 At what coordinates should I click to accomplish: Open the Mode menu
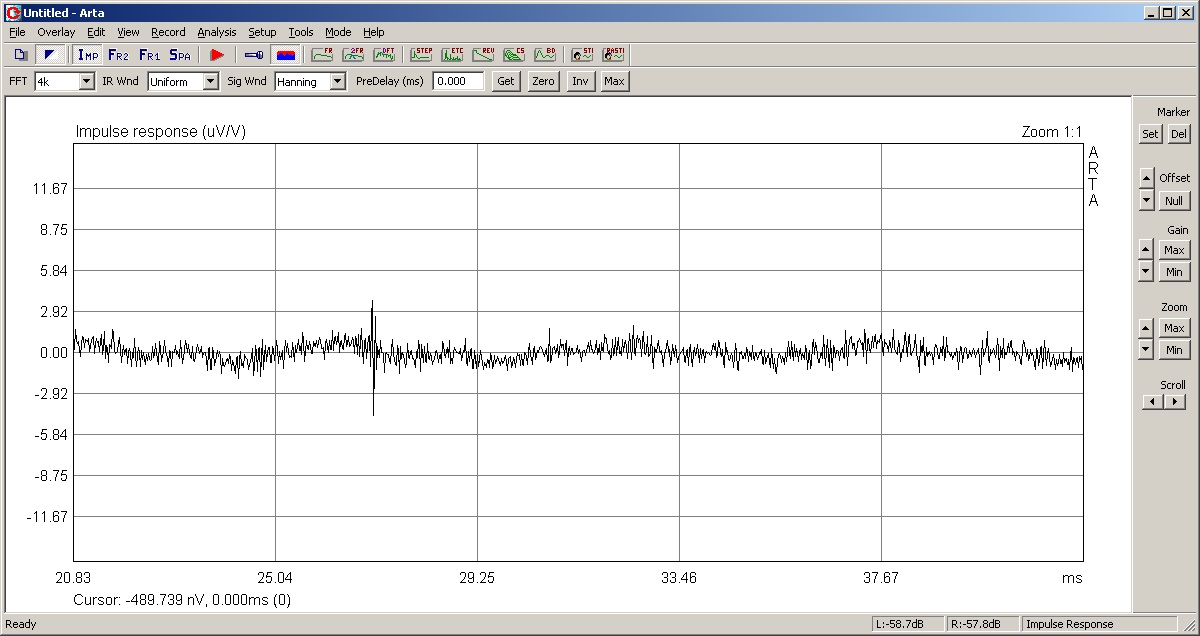pos(338,32)
